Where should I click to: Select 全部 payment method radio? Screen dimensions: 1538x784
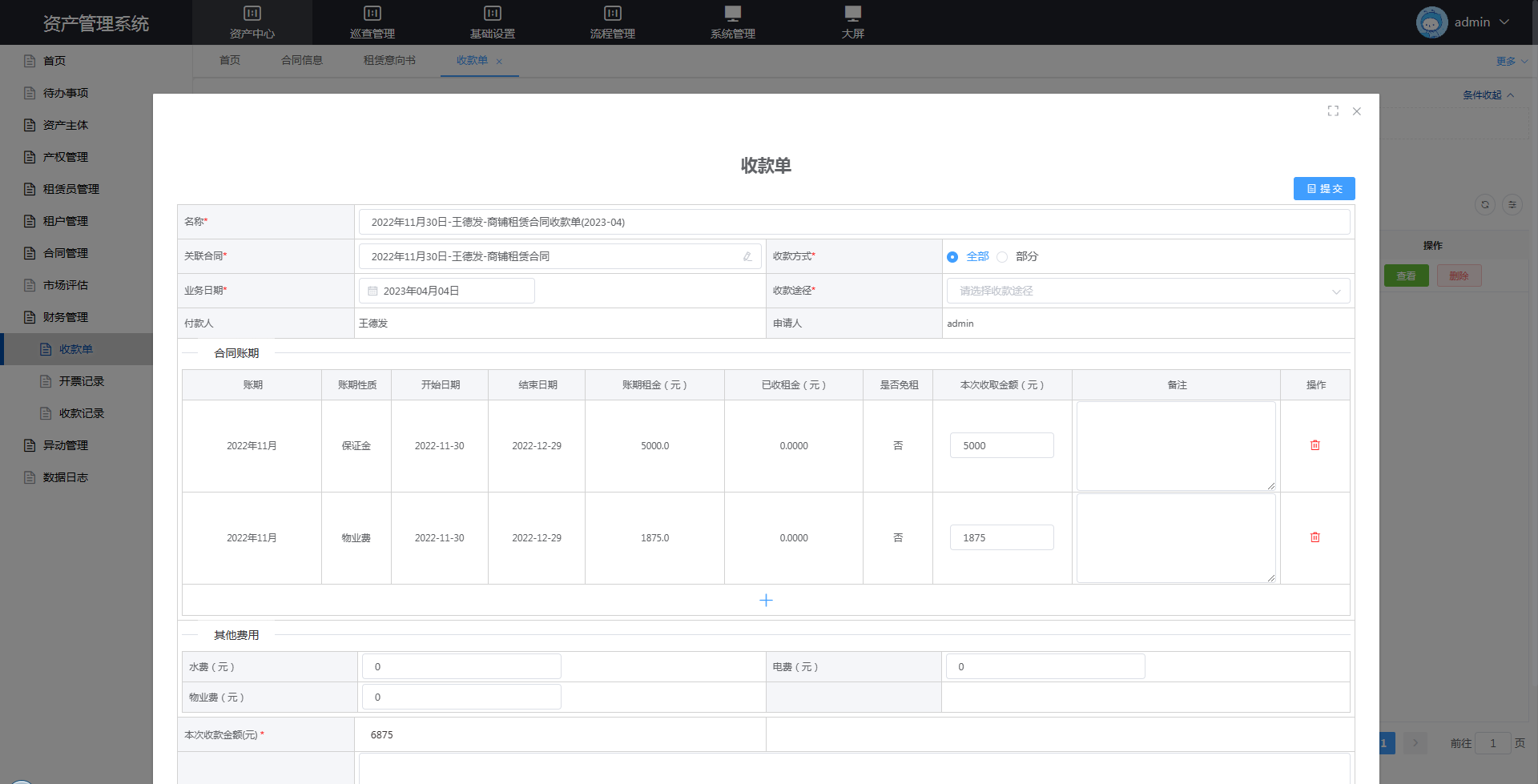coord(968,256)
